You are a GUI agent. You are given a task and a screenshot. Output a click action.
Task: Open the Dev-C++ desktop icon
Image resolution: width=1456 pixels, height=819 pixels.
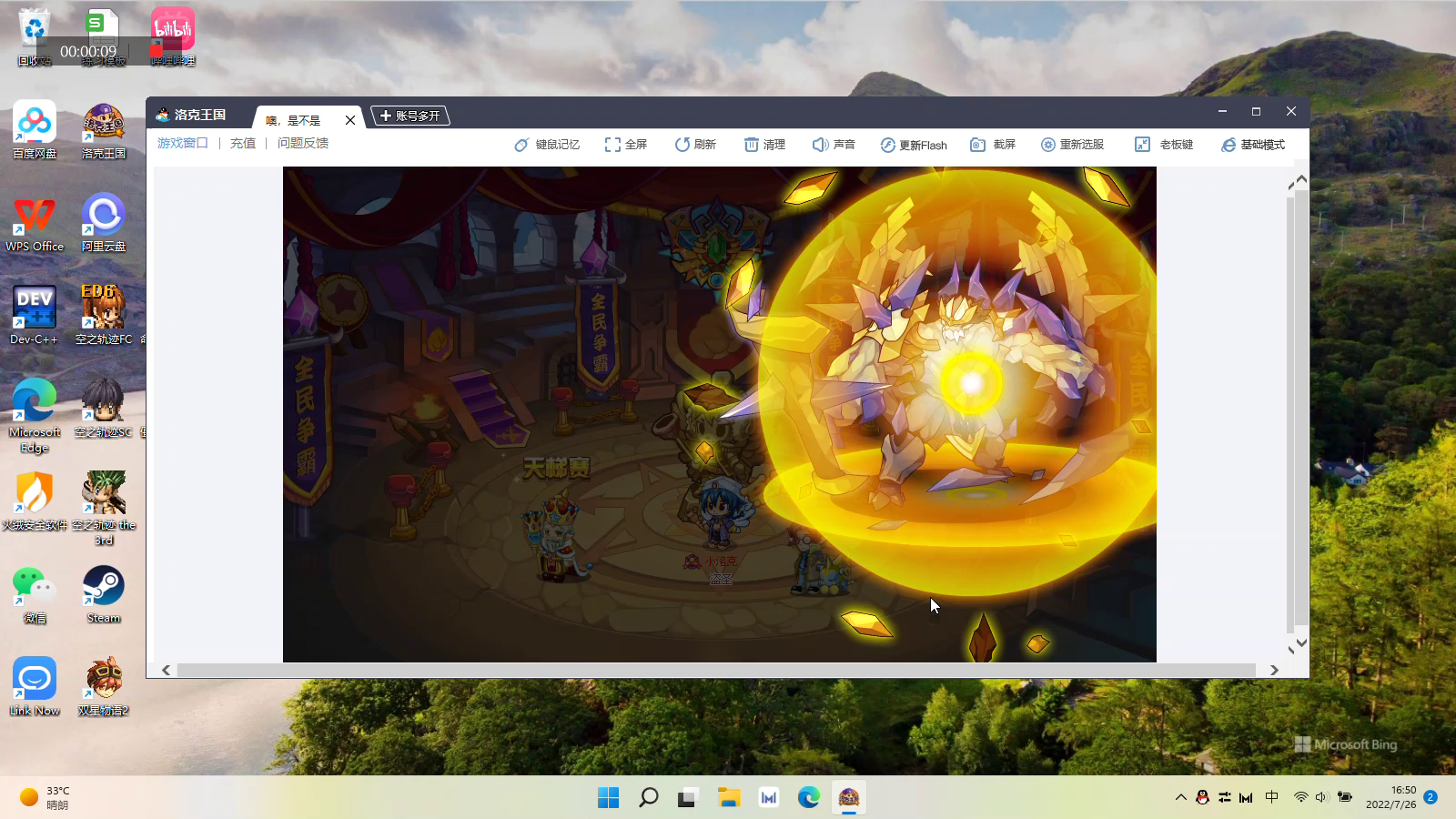[x=35, y=316]
